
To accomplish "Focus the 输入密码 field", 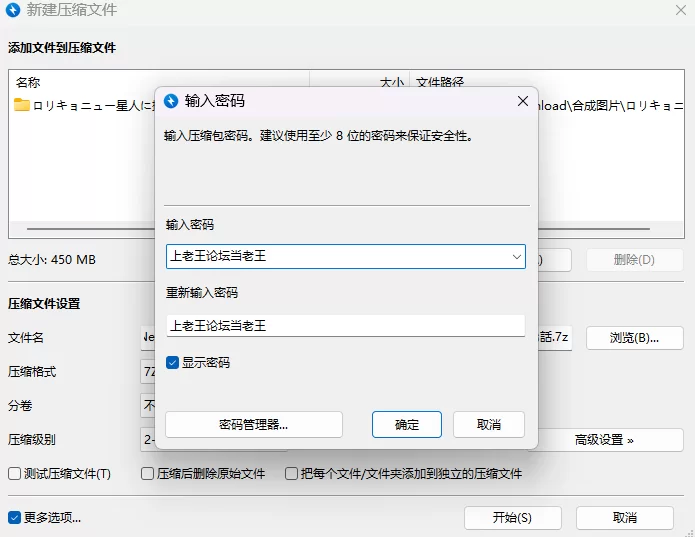I will [346, 257].
